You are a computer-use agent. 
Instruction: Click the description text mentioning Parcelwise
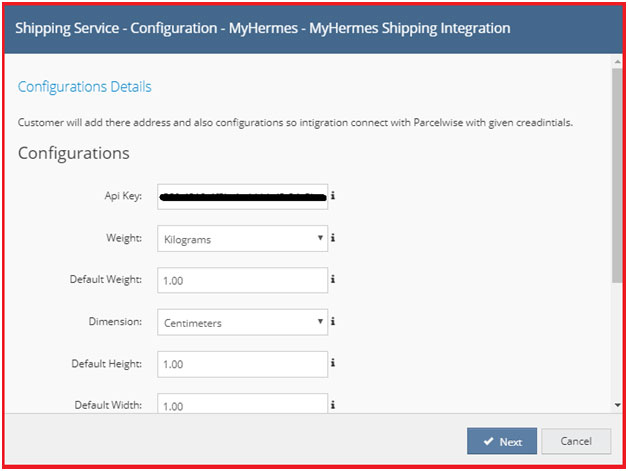click(295, 123)
